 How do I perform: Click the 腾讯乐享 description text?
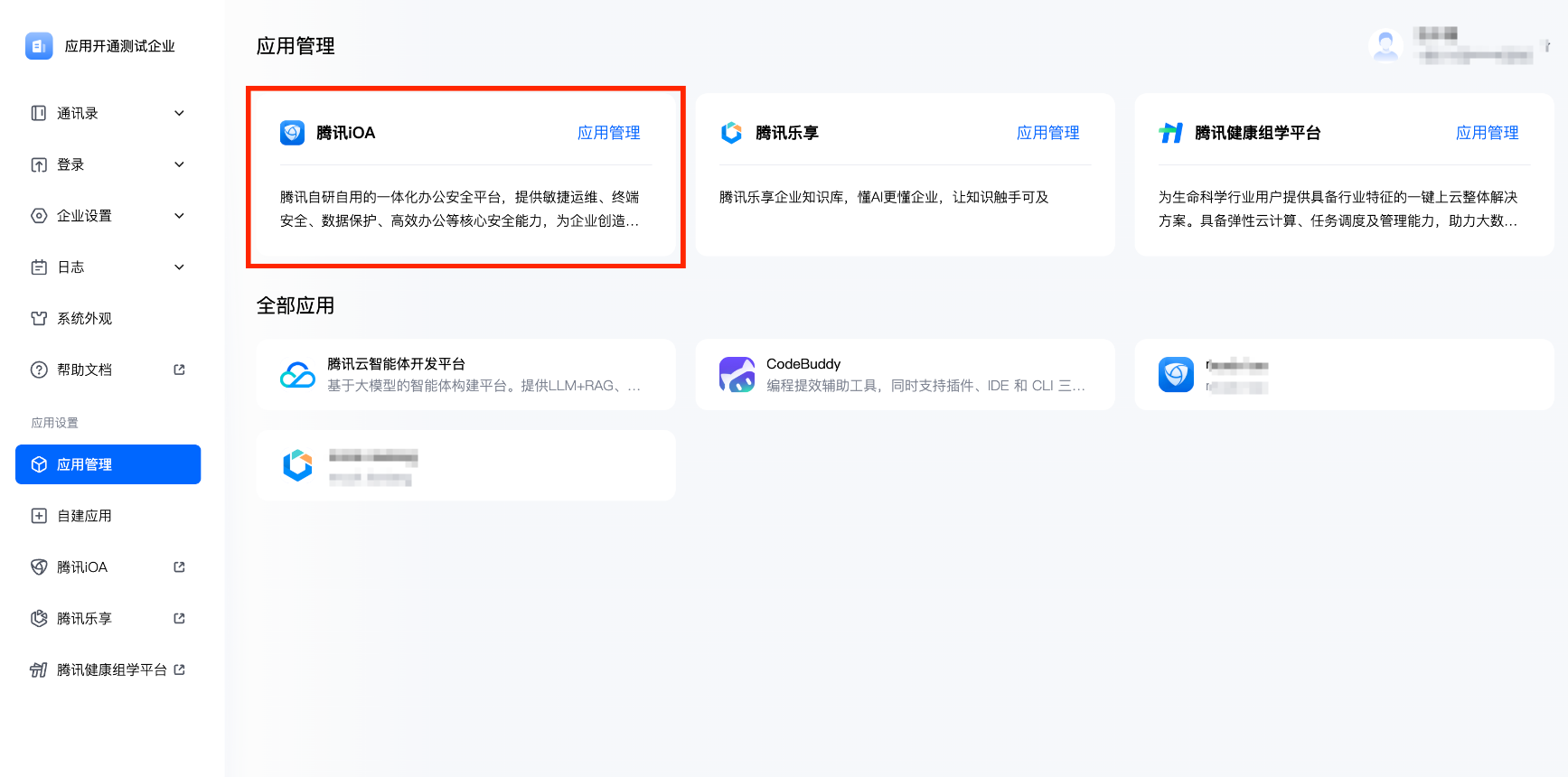click(884, 197)
